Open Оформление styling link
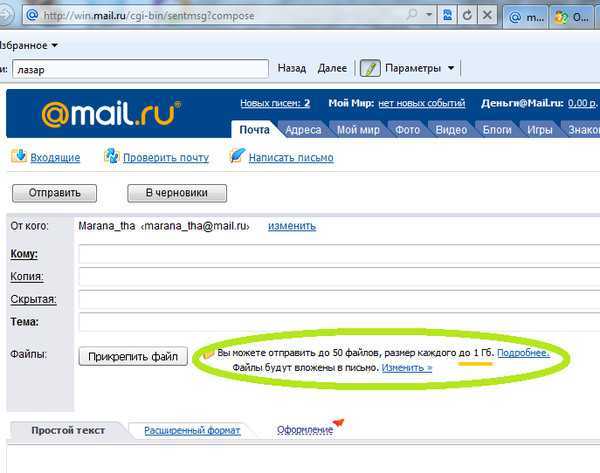 point(305,430)
